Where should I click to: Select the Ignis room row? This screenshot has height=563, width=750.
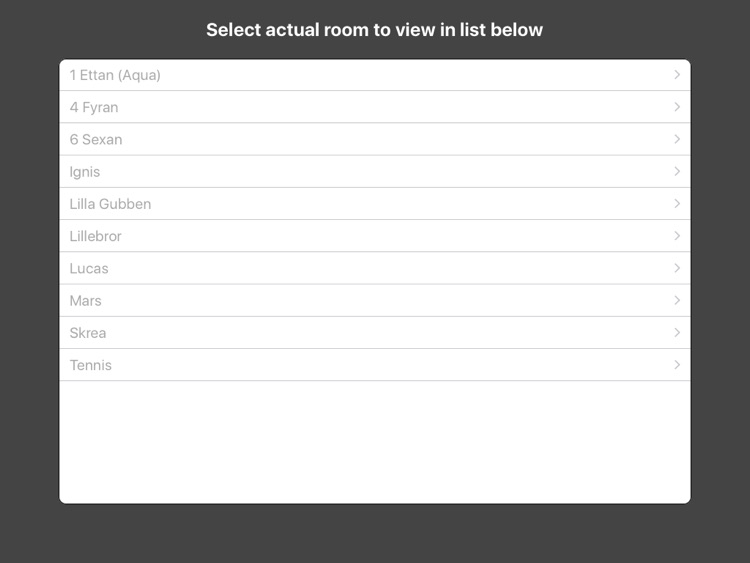85,172
